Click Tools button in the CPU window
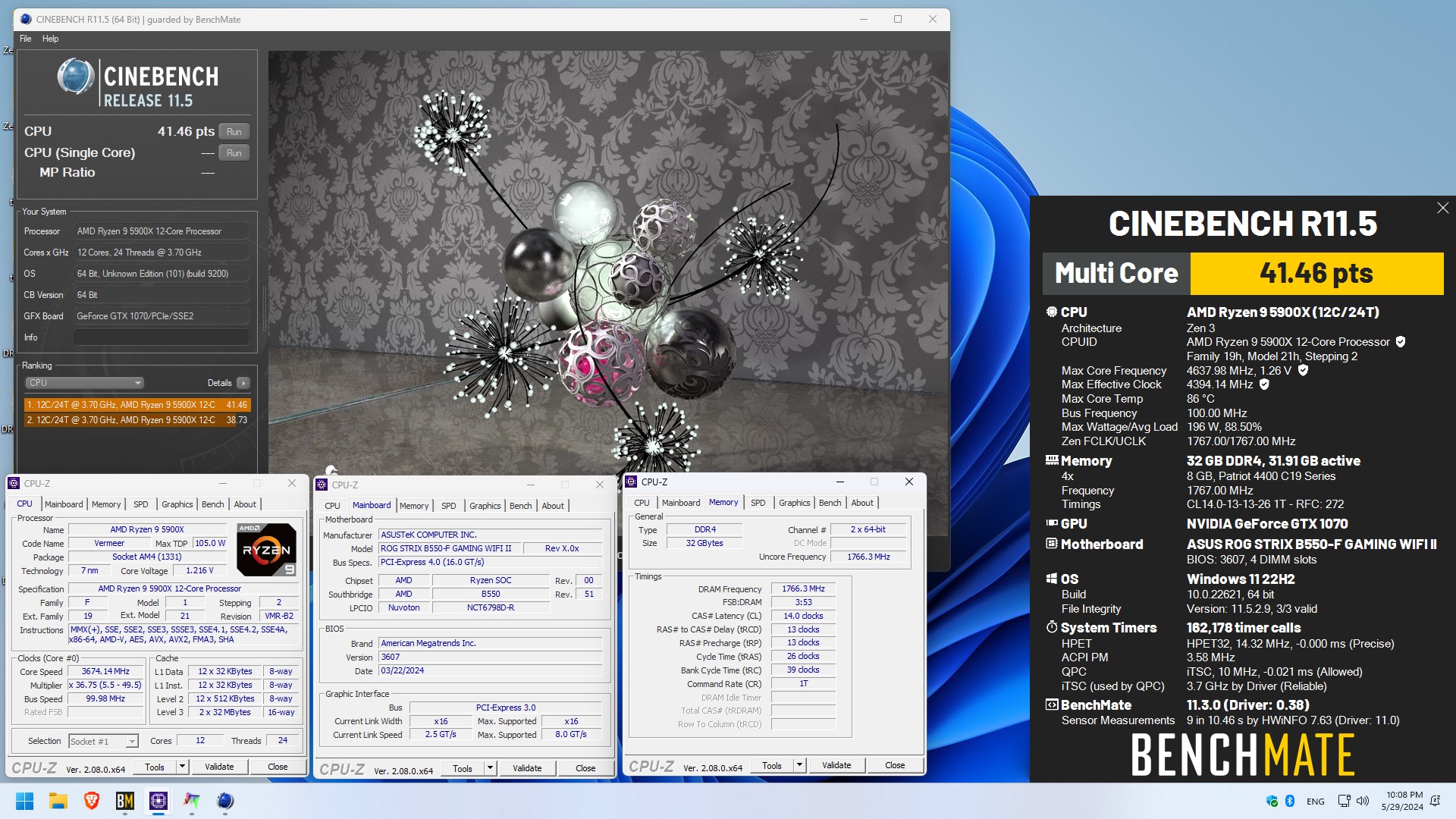Viewport: 1456px width, 819px height. (155, 767)
